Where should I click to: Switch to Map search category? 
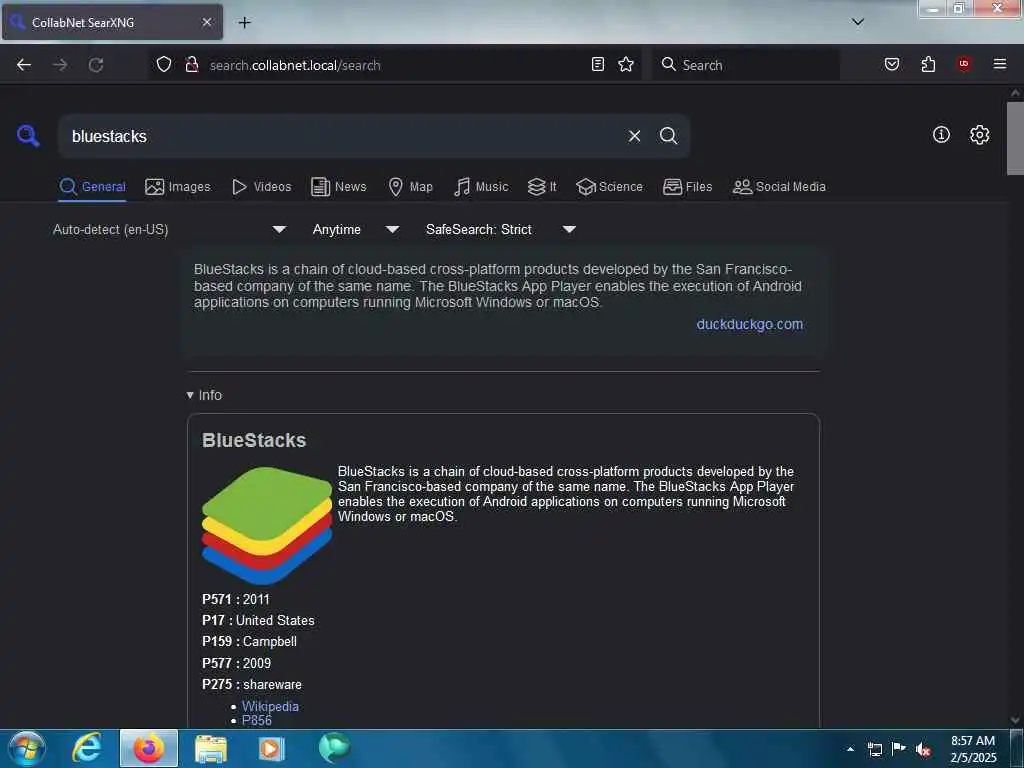(410, 187)
